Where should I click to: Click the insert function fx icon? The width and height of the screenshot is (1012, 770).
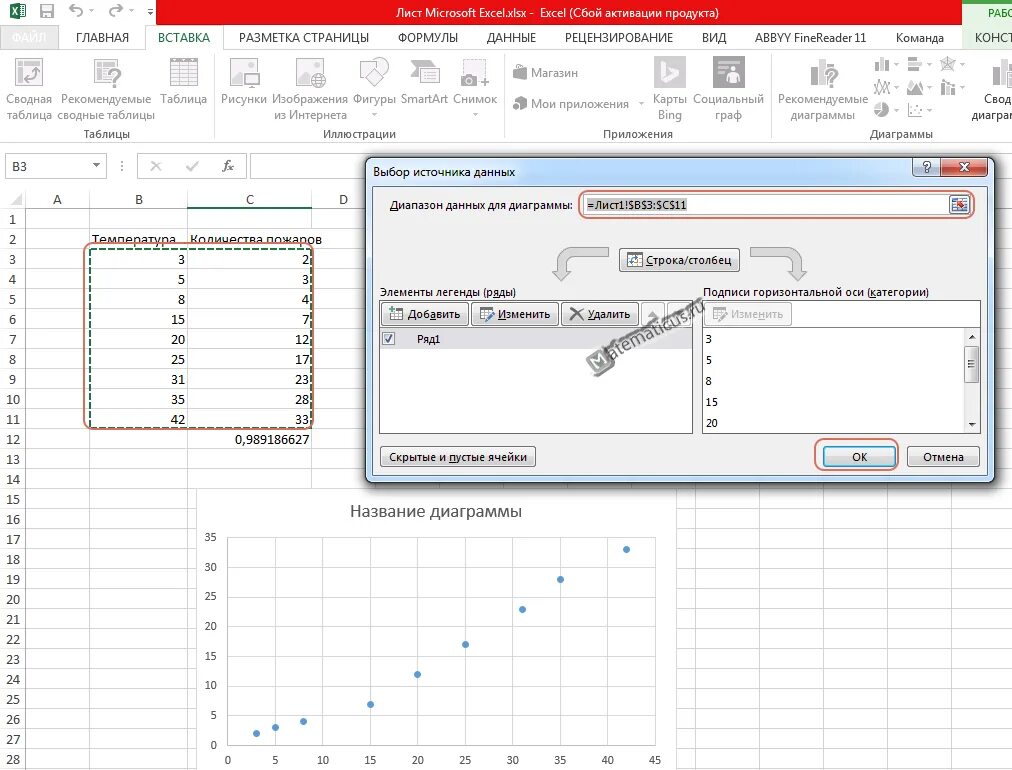[227, 166]
